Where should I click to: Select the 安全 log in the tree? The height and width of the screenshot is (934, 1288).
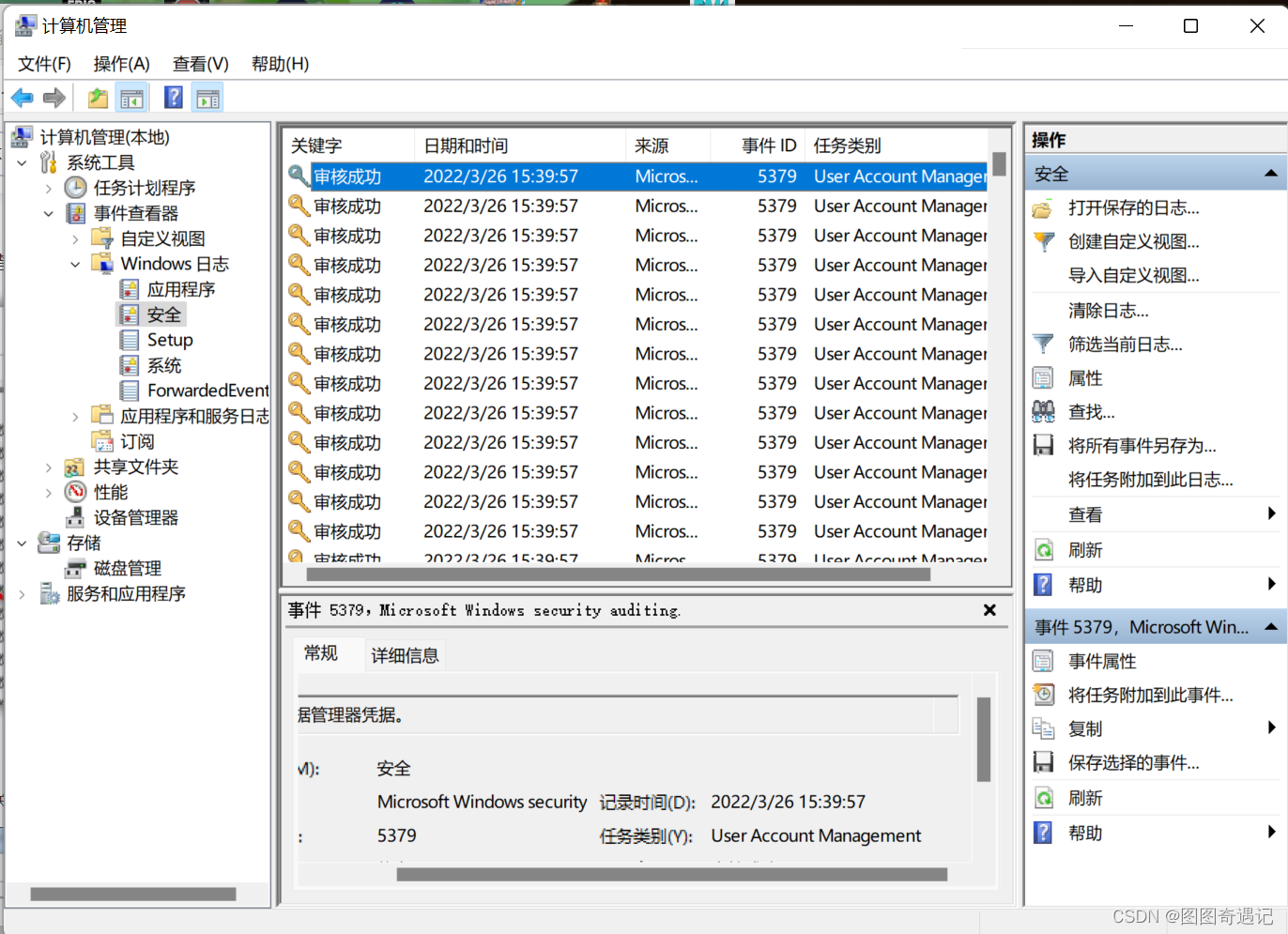163,314
